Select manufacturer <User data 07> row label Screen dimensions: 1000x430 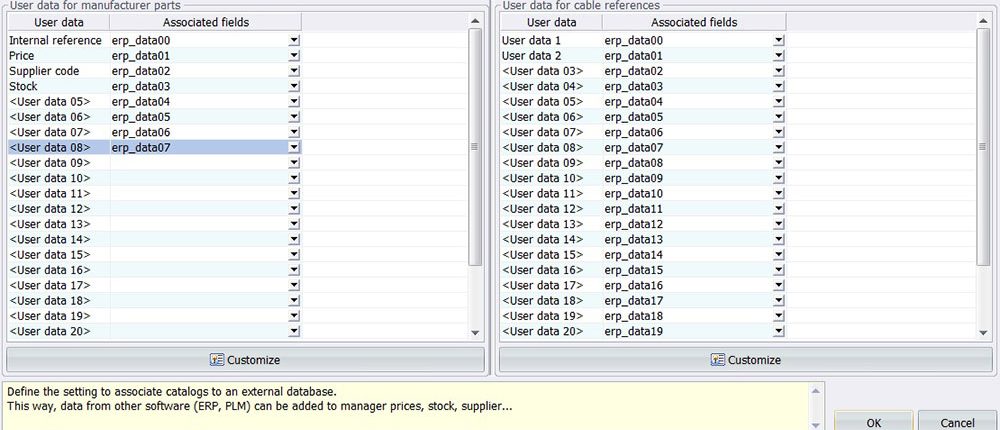coord(50,132)
